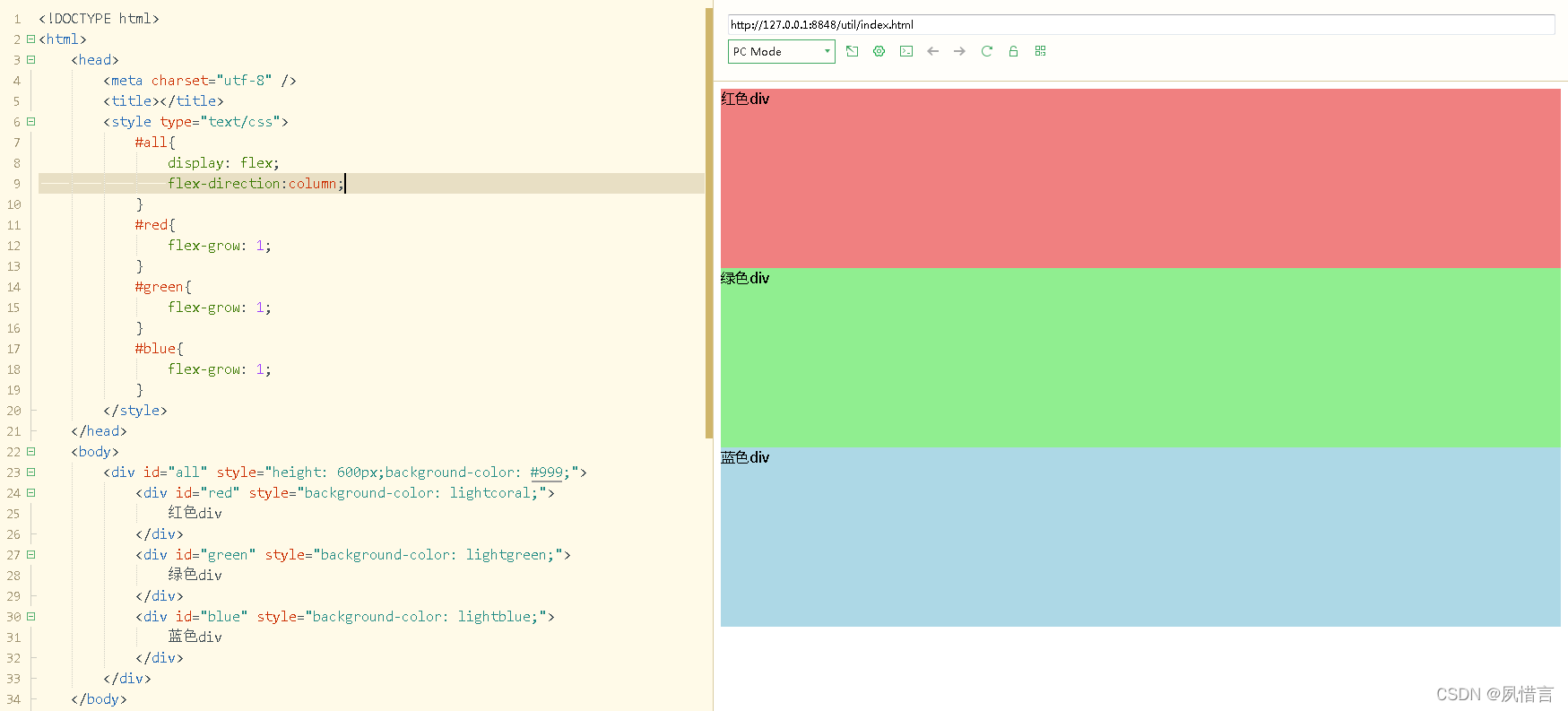
Task: Open preview settings gear icon
Action: tap(879, 51)
